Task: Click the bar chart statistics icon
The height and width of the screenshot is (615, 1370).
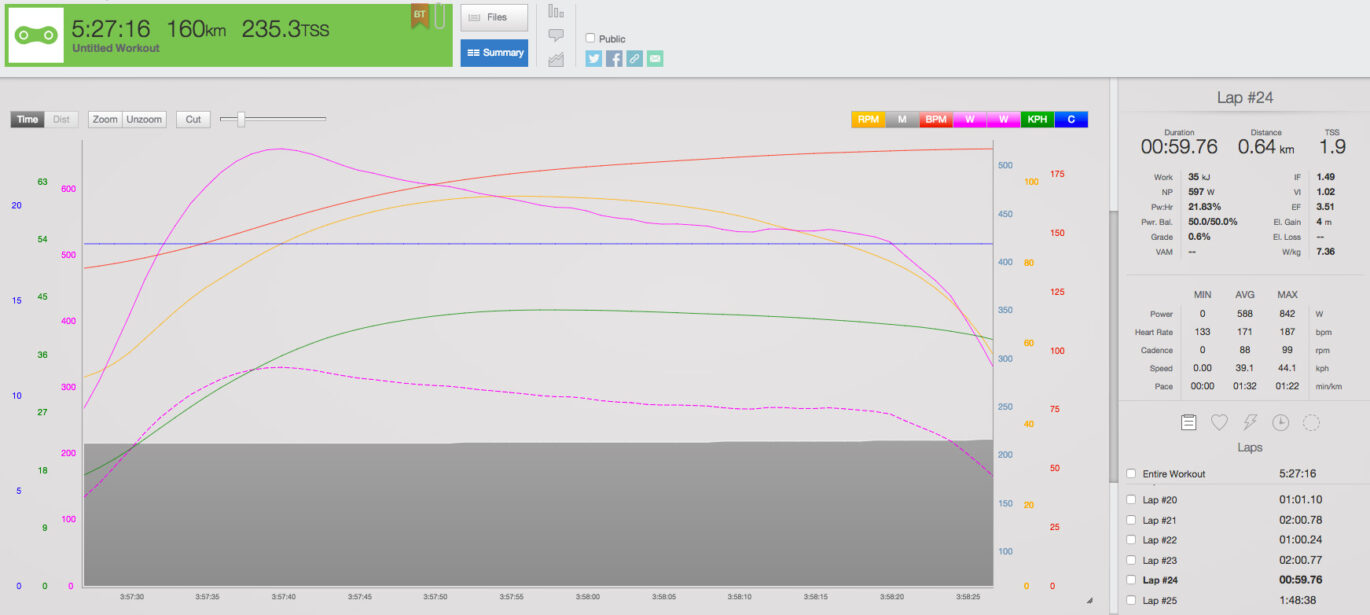Action: tap(554, 12)
